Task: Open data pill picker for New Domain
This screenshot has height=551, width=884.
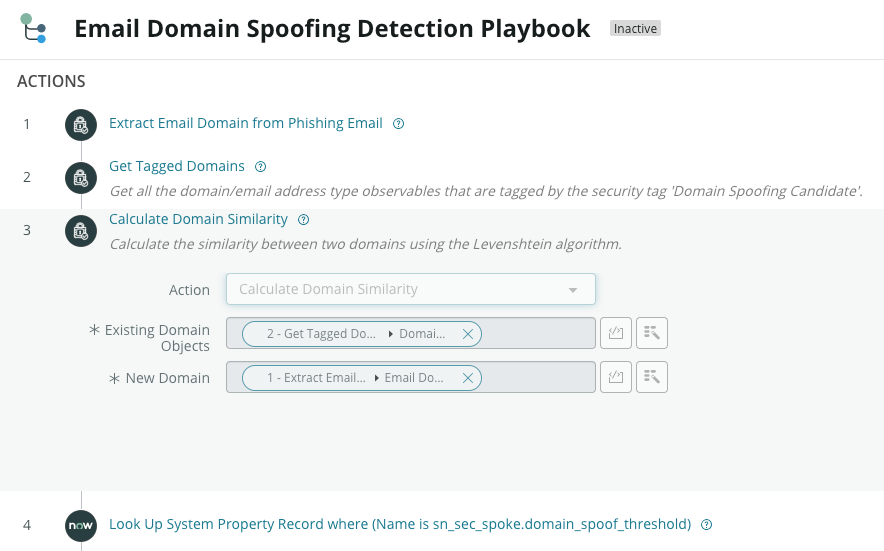Action: point(652,377)
